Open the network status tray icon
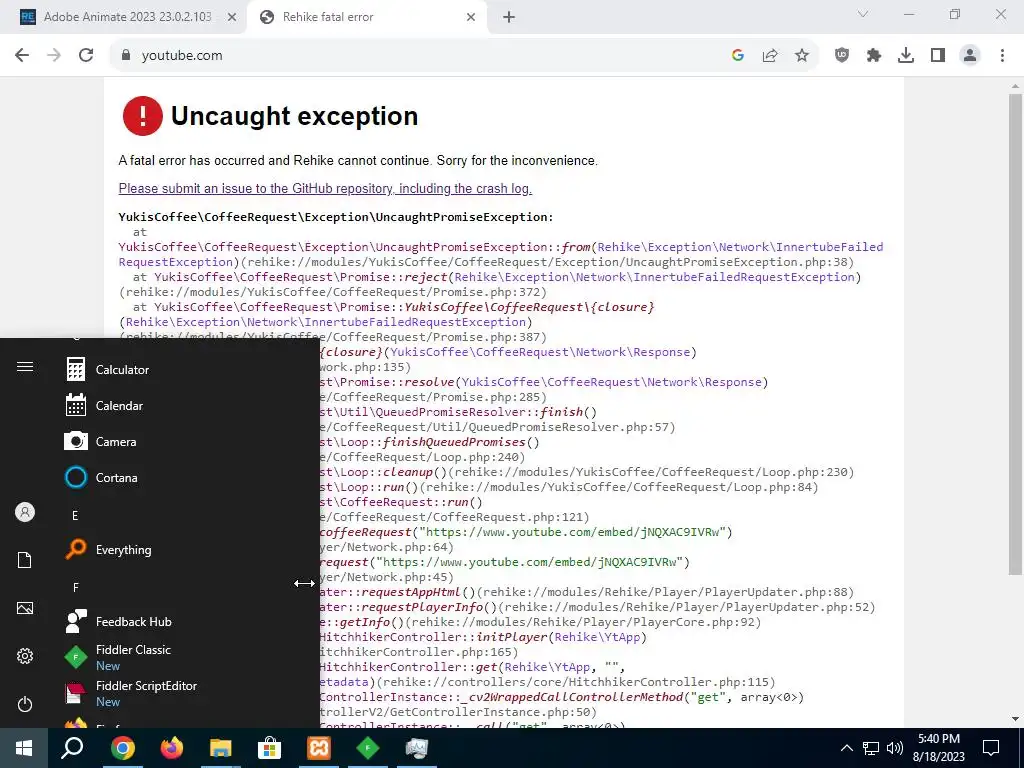The width and height of the screenshot is (1024, 768). pos(871,748)
